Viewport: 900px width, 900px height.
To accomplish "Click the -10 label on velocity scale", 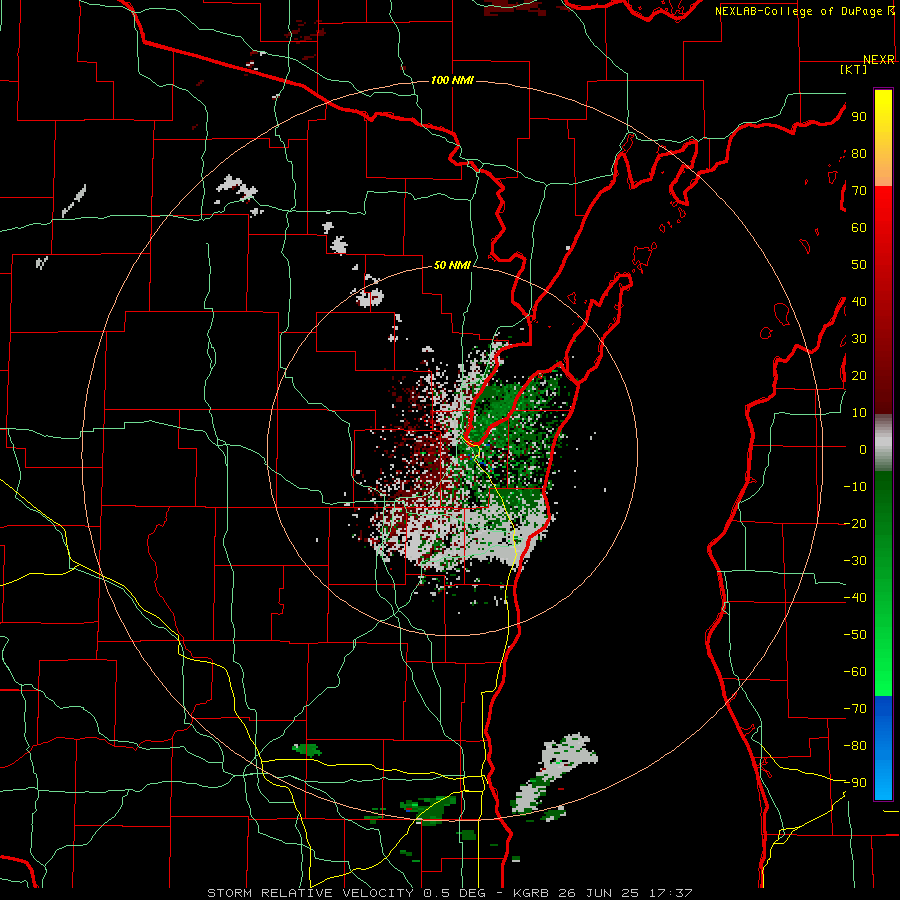I will pos(855,487).
